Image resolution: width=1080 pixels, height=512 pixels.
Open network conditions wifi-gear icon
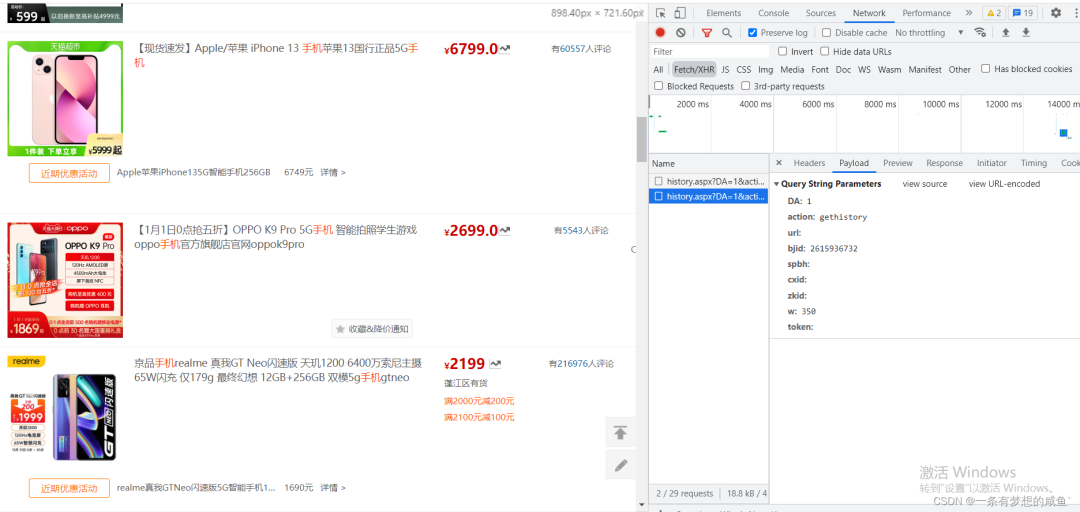click(980, 32)
